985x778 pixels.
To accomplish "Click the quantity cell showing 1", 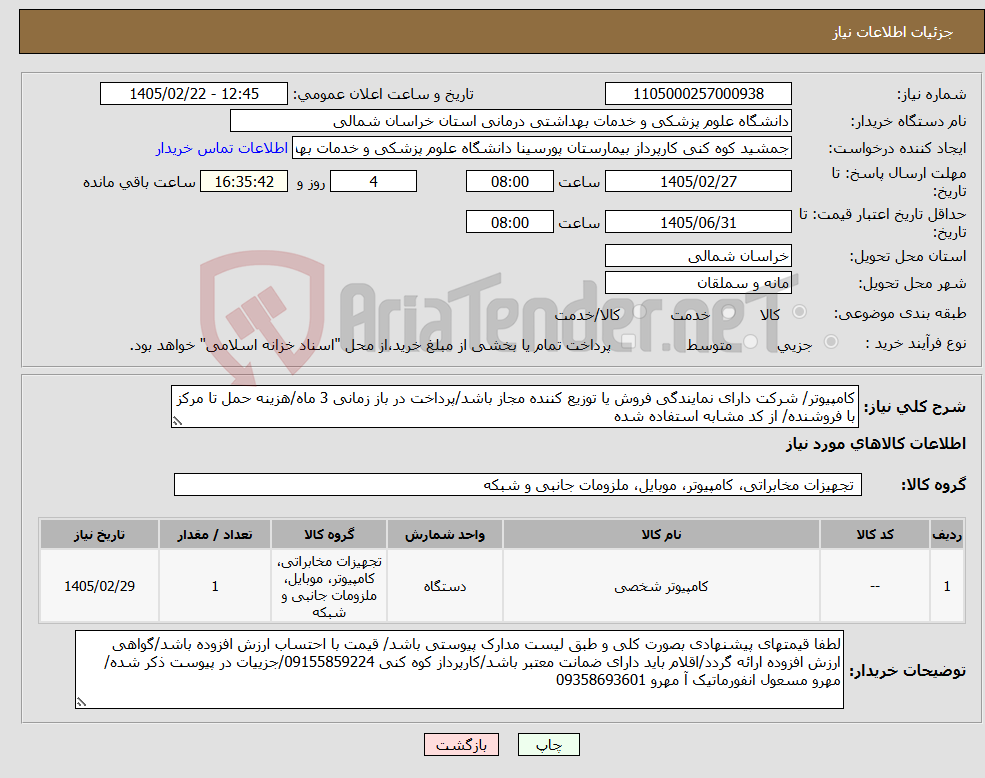I will [x=215, y=586].
